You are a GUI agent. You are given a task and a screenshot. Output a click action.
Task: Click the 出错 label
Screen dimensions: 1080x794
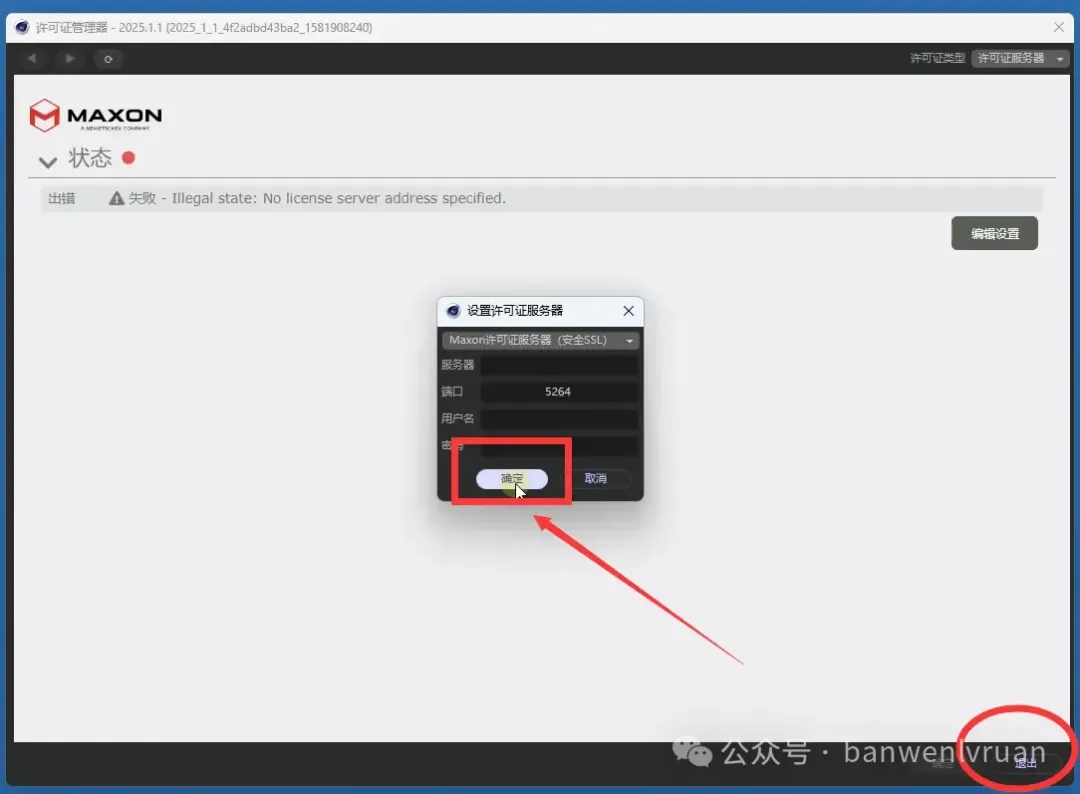[x=61, y=198]
